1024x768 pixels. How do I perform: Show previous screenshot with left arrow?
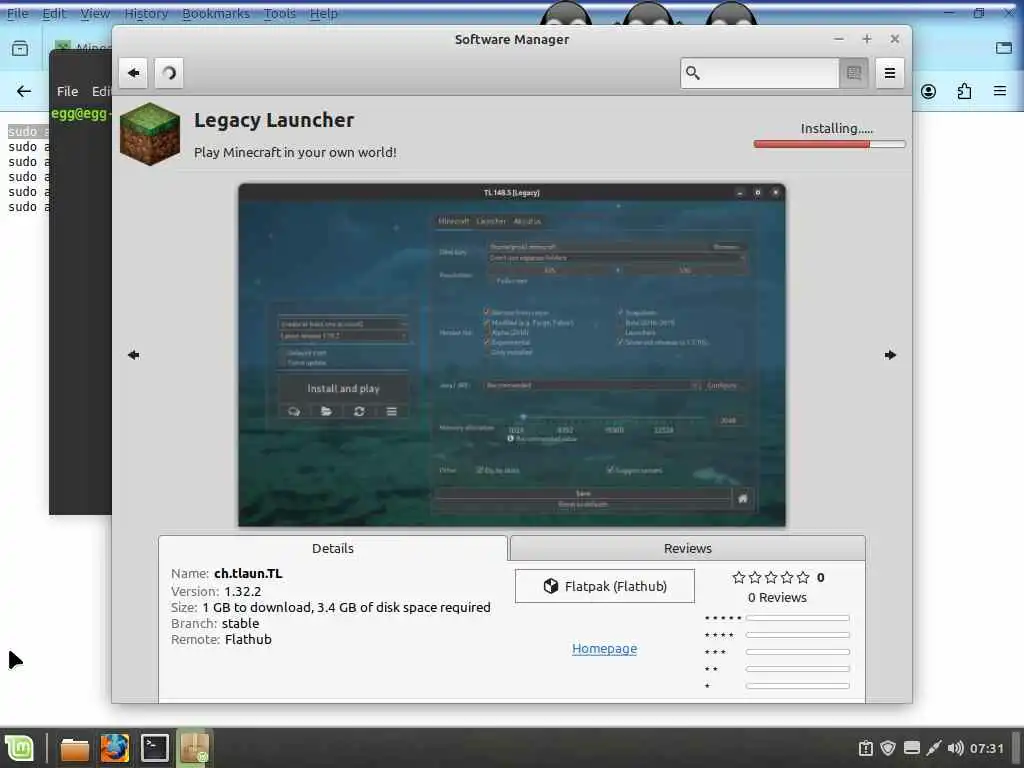(133, 355)
